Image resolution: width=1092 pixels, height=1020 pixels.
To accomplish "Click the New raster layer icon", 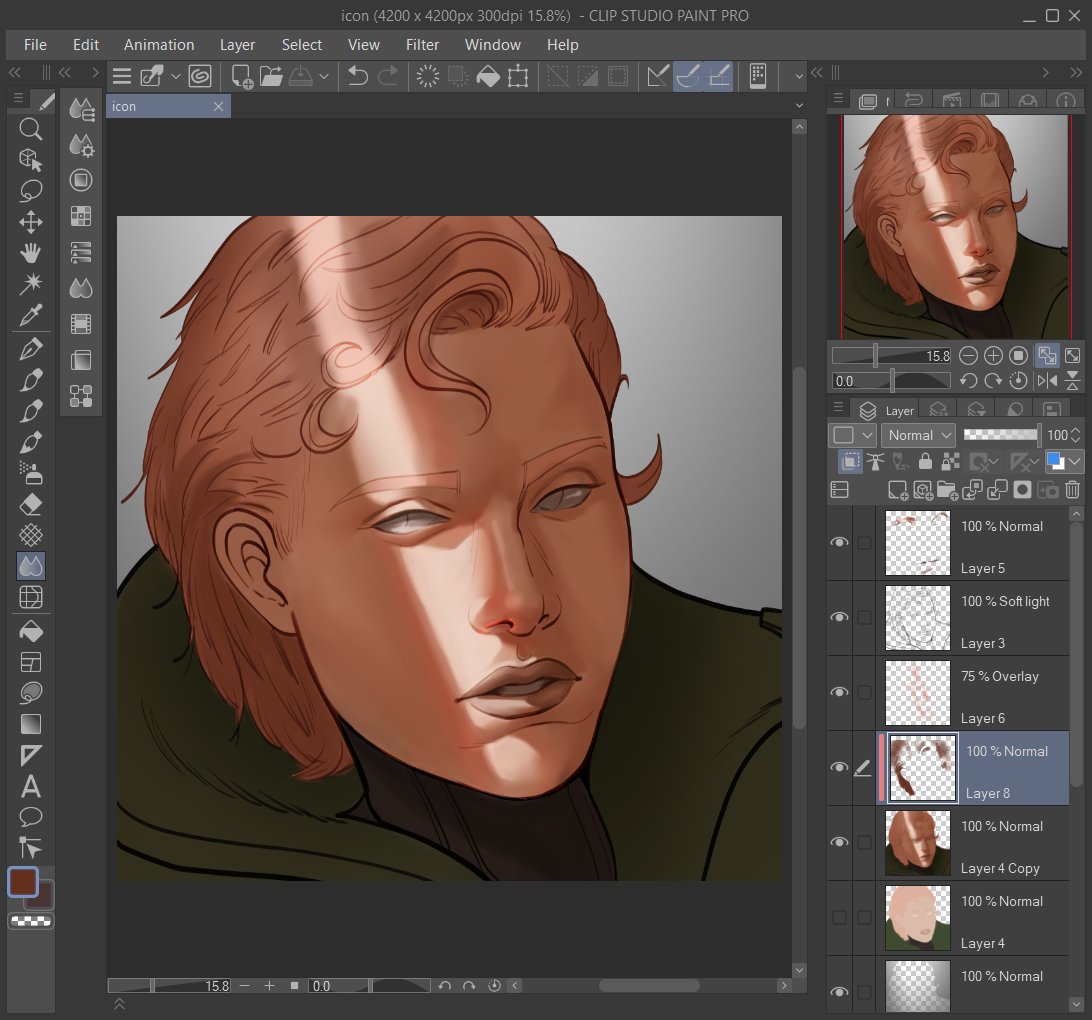I will (x=898, y=490).
